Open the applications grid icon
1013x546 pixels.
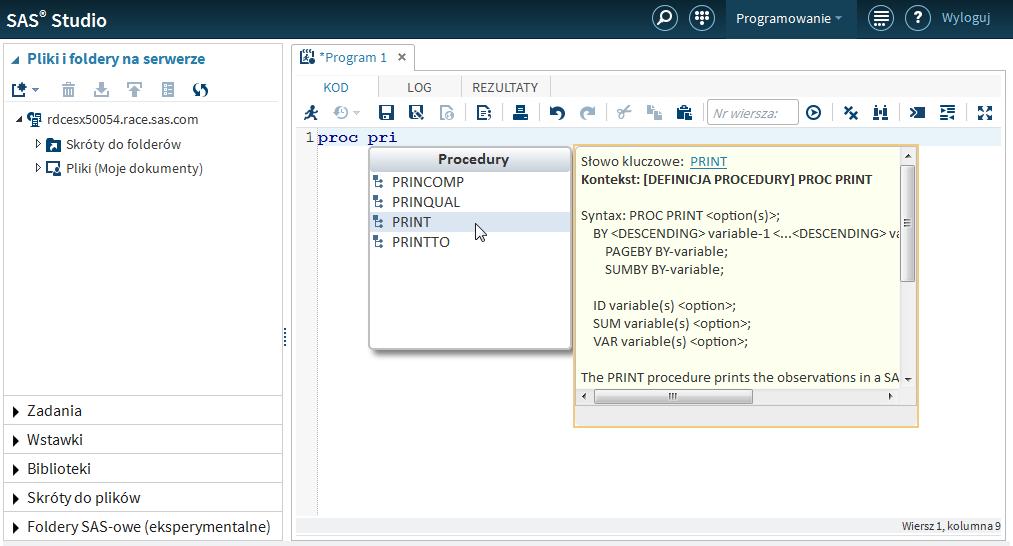(x=702, y=18)
